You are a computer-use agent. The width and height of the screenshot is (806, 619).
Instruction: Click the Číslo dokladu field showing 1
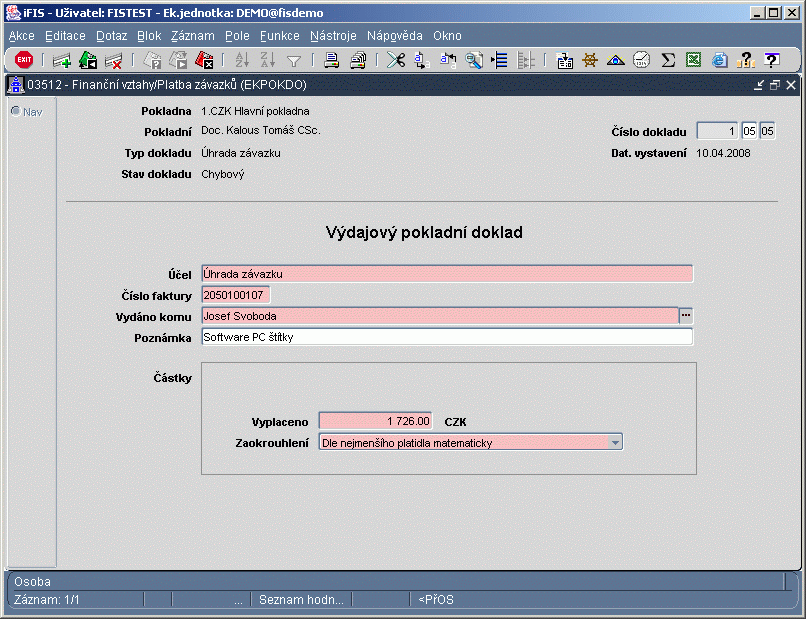717,131
